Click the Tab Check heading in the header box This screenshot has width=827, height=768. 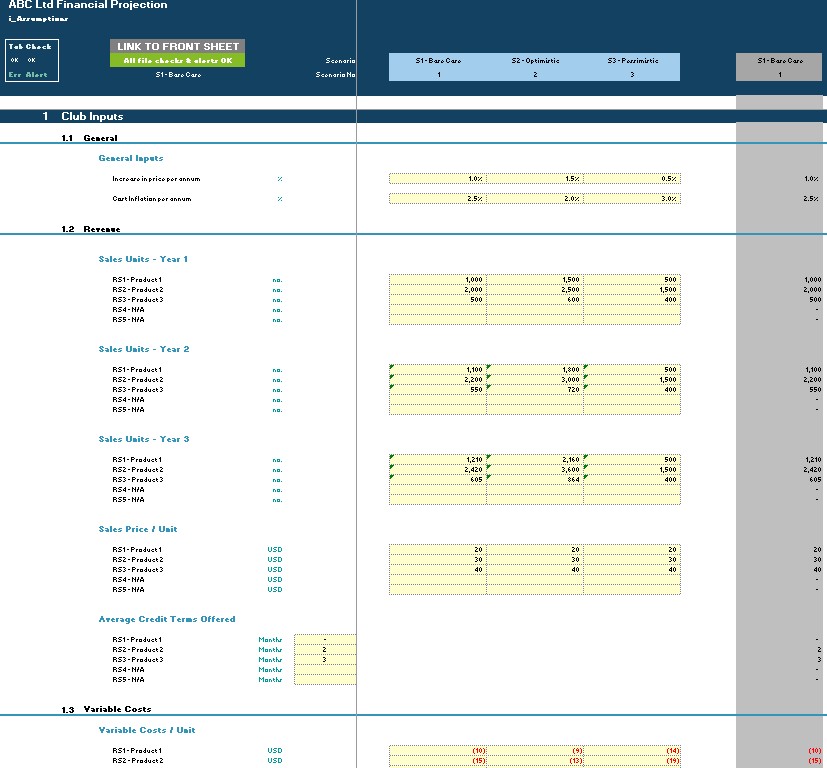(x=30, y=46)
